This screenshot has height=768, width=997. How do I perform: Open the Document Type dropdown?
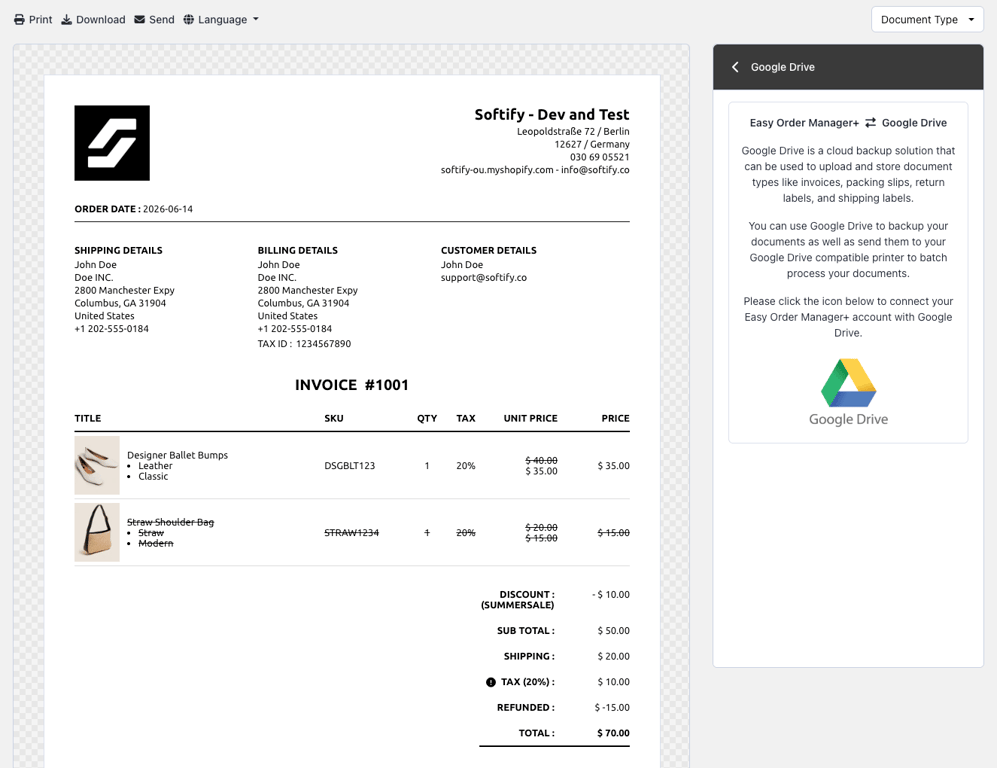(x=927, y=20)
